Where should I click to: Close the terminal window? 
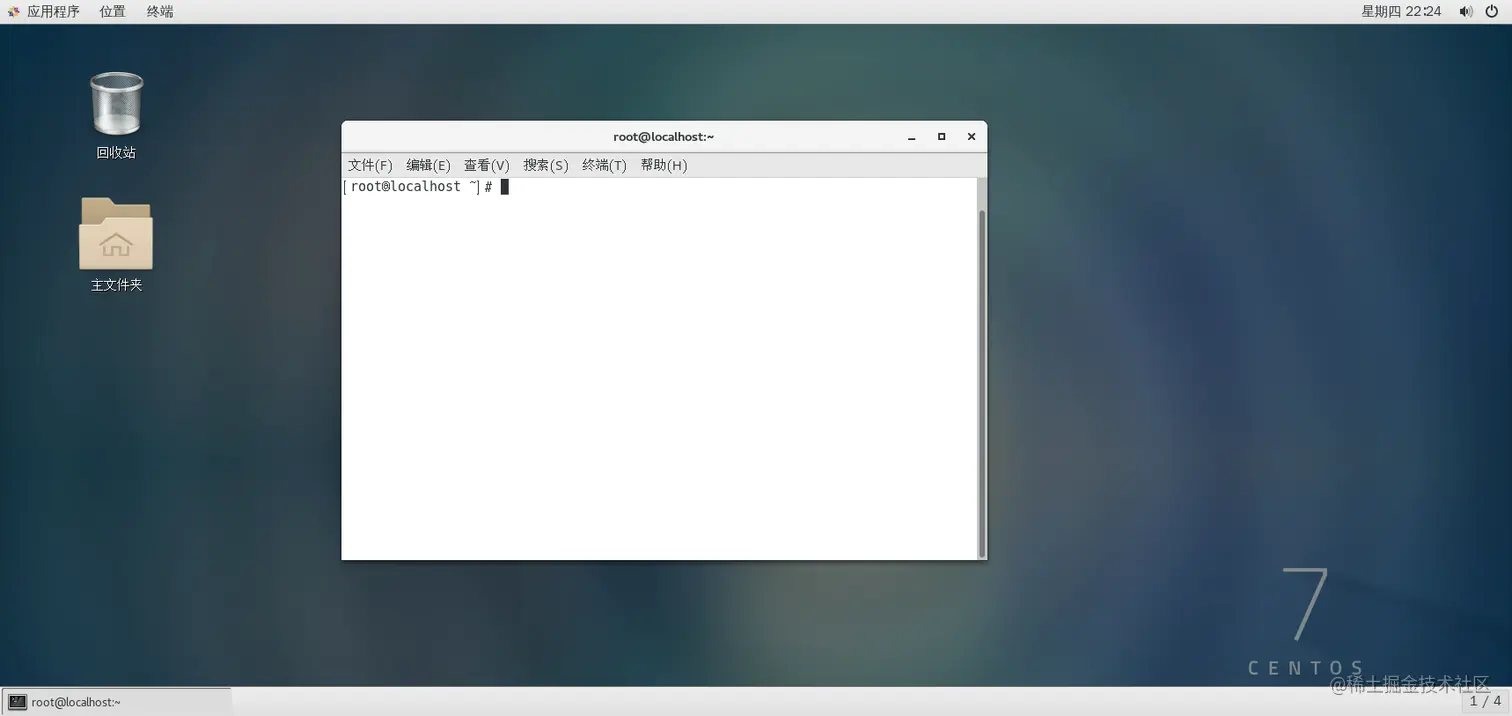(x=971, y=137)
